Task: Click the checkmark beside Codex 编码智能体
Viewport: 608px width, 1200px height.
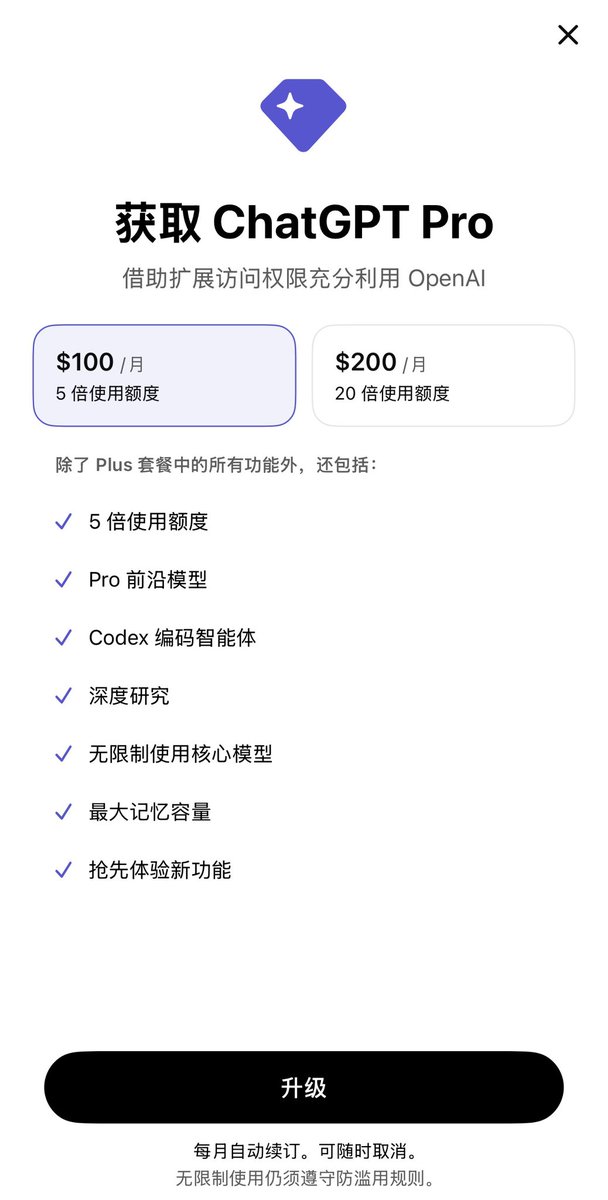Action: (64, 638)
